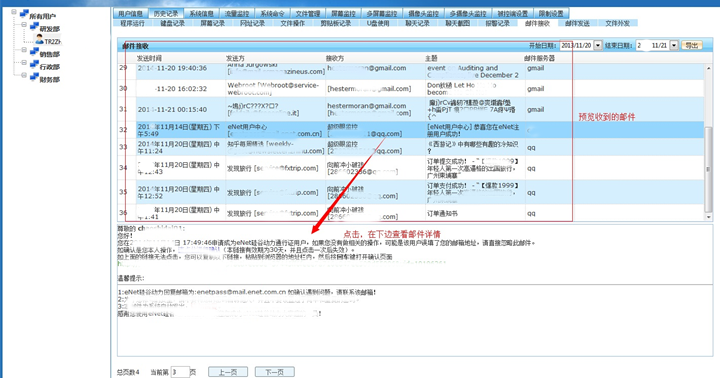Select the 文件操作 sub-tab
Image resolution: width=720 pixels, height=378 pixels.
pyautogui.click(x=292, y=23)
